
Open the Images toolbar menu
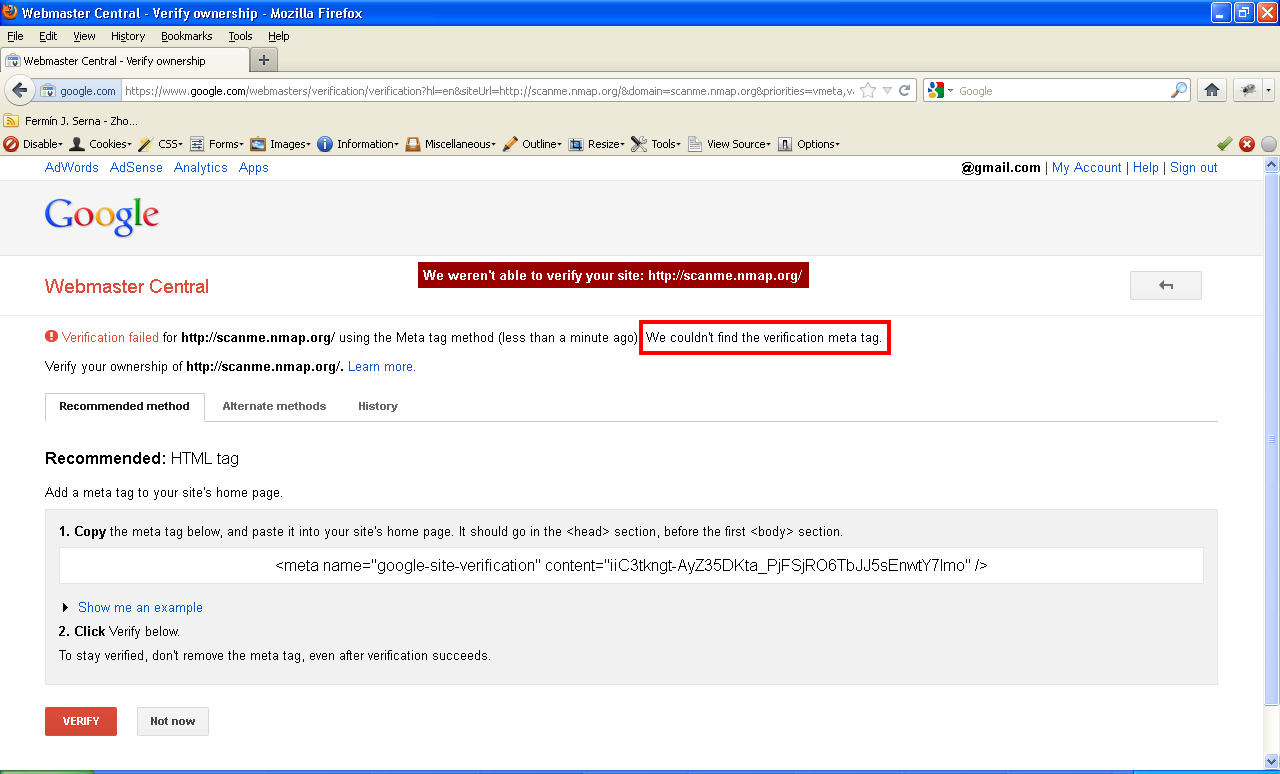280,144
